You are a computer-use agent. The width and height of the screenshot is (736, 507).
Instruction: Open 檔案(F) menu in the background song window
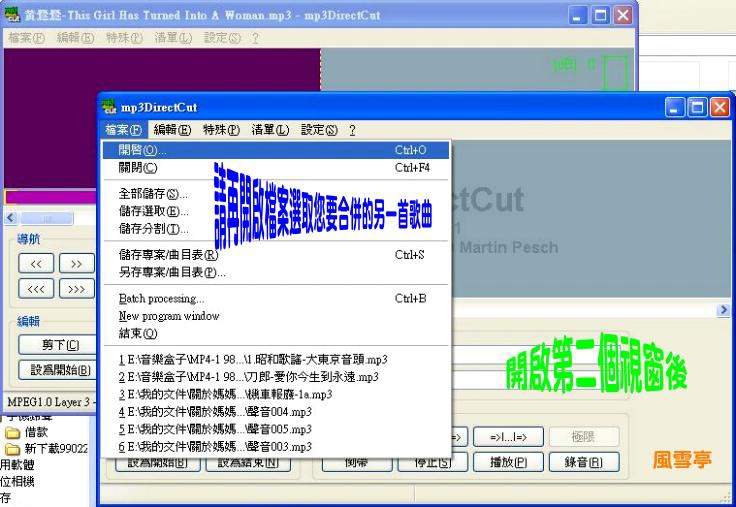pos(26,38)
